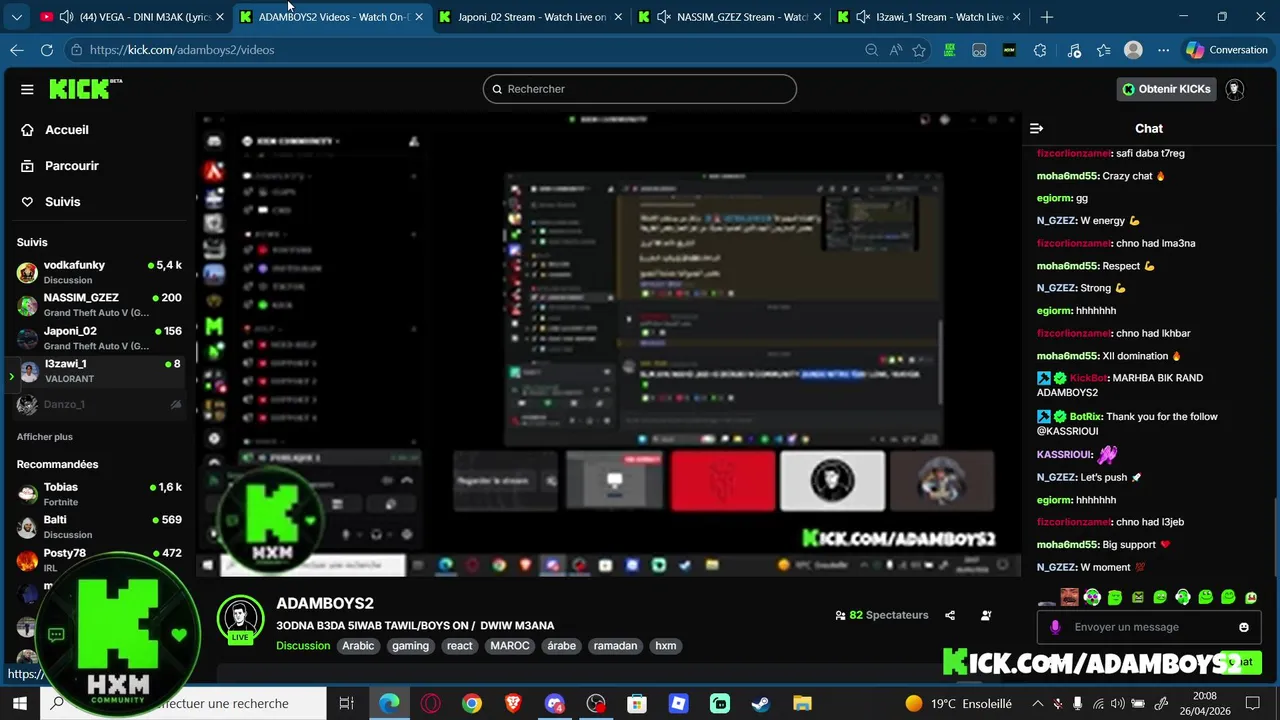
Task: Click the Obtenir KICKs button
Action: click(x=1166, y=89)
